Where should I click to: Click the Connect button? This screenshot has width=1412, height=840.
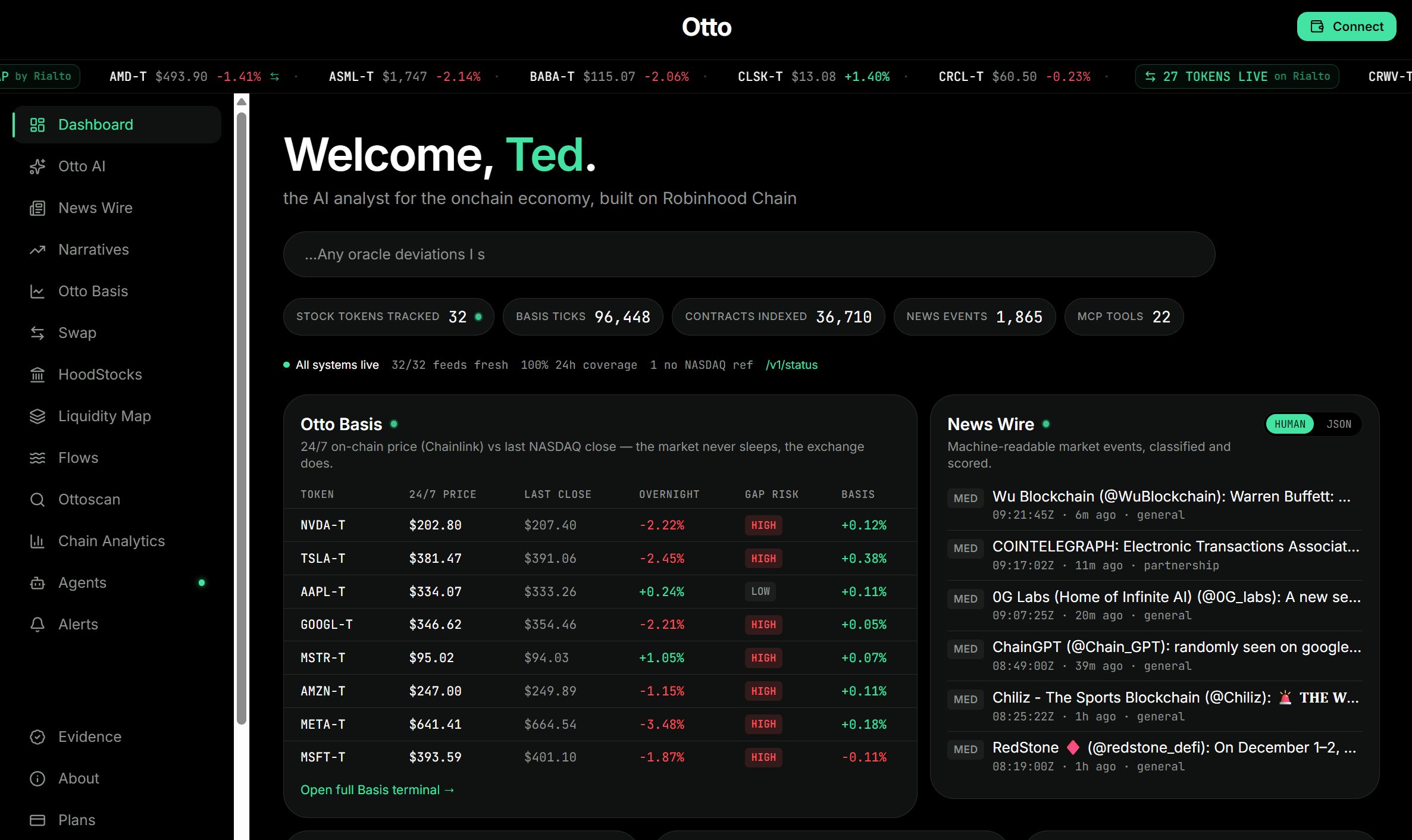click(x=1347, y=27)
